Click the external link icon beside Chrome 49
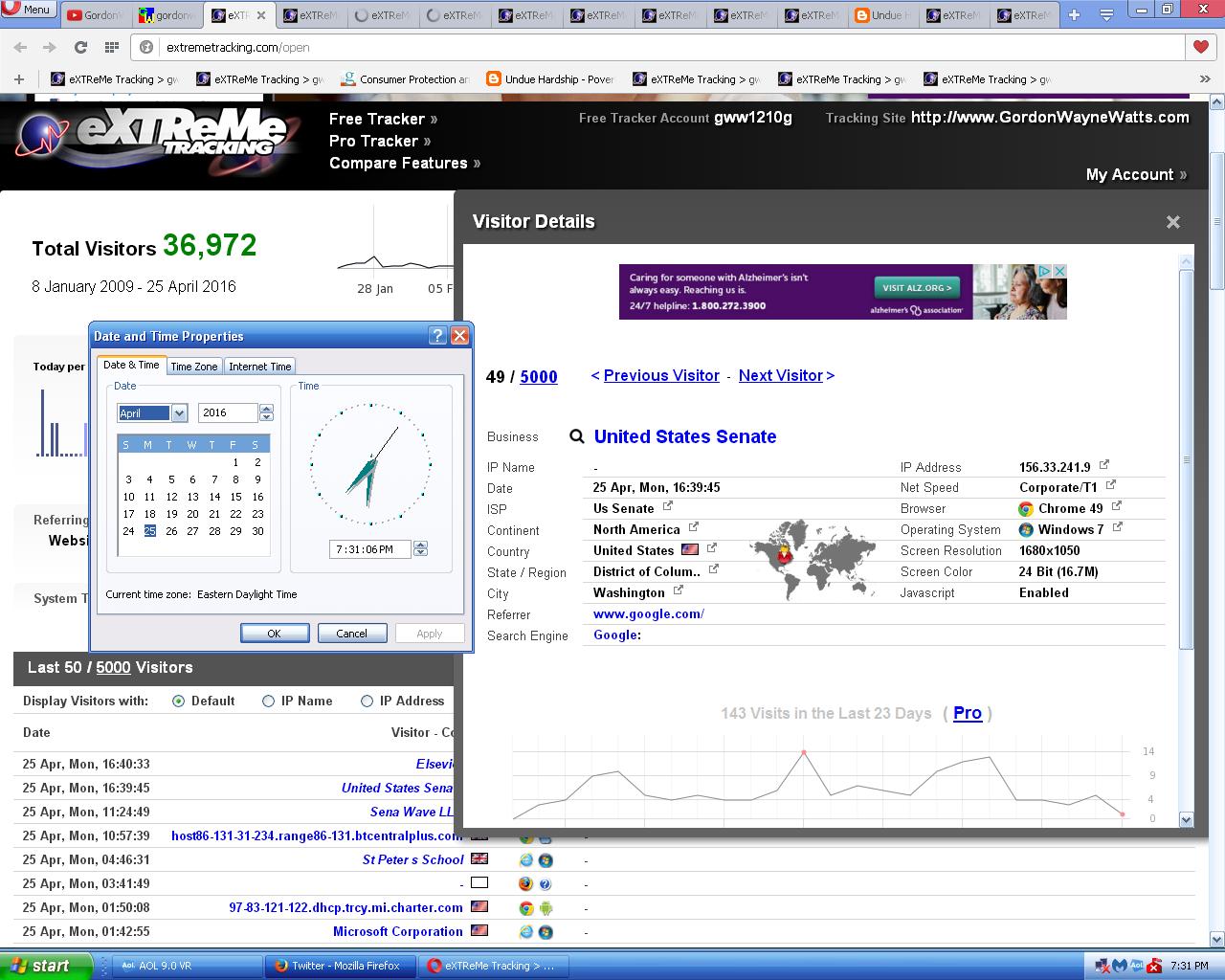The image size is (1225, 980). pos(1116,506)
